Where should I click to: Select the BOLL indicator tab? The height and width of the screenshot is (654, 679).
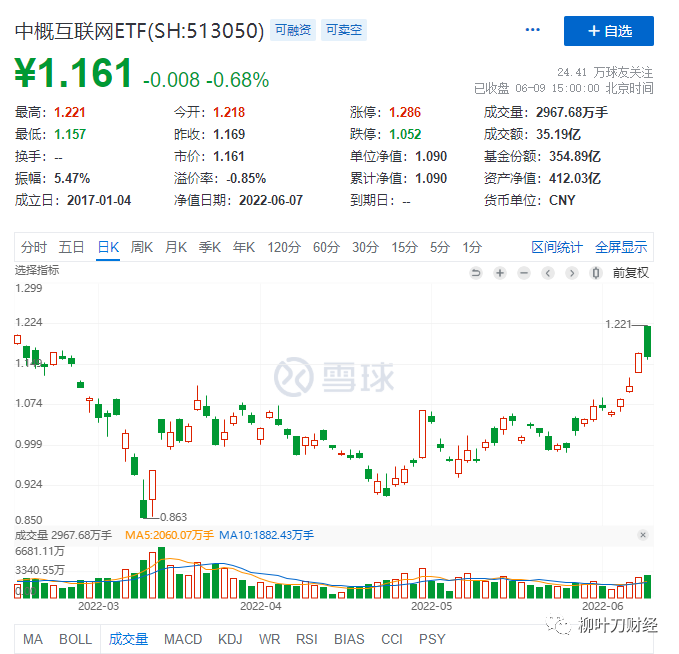pyautogui.click(x=75, y=639)
